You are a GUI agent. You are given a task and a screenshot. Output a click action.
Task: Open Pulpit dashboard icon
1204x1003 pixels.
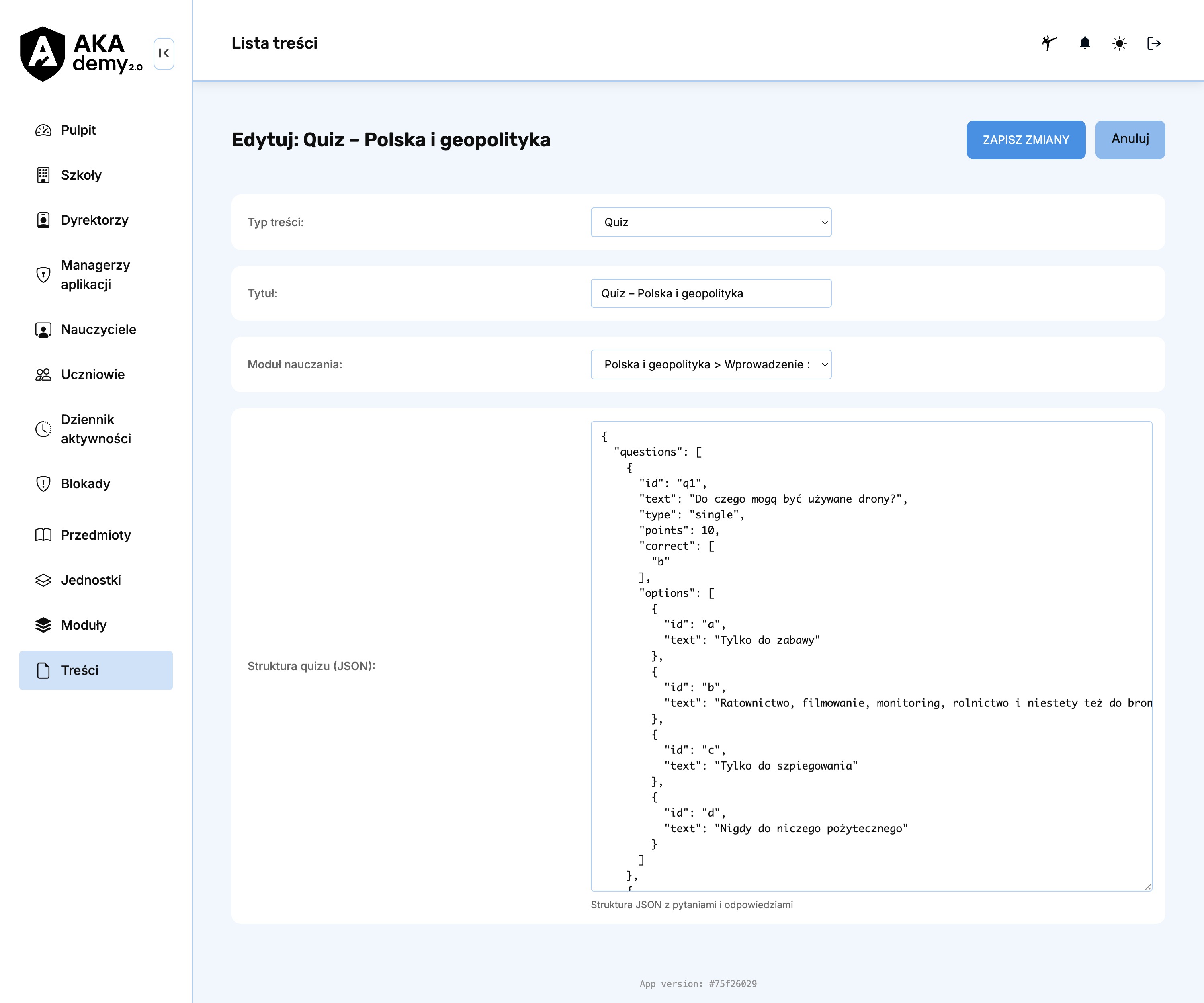coord(43,130)
